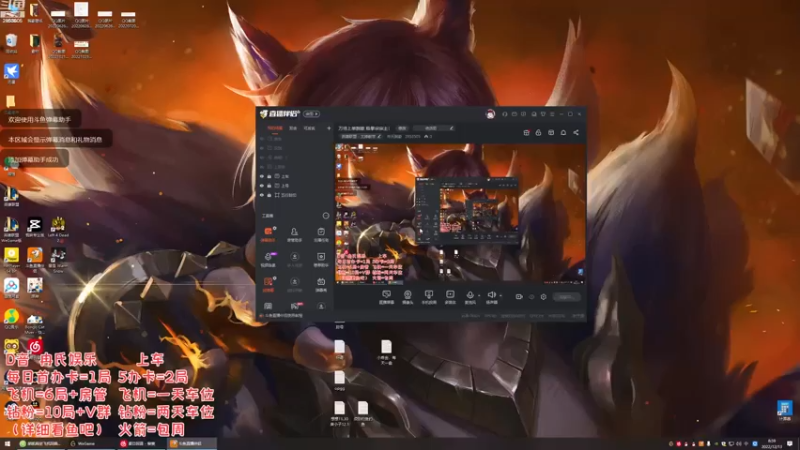Click the small button right of stream title
The height and width of the screenshot is (450, 800).
(402, 128)
